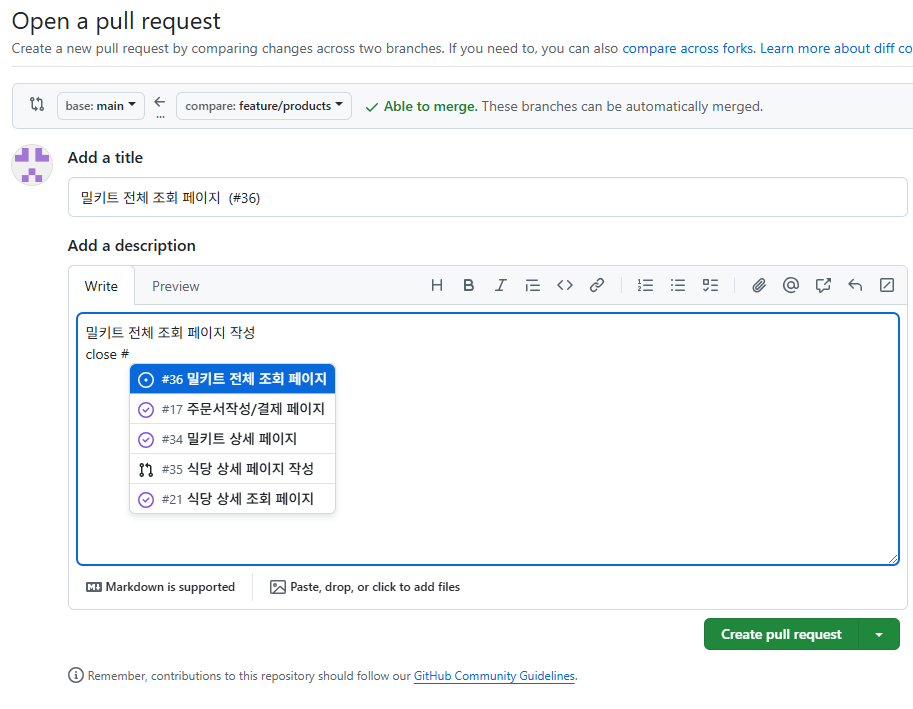The height and width of the screenshot is (709, 913).
Task: Click the image icon beside Paste, drop
Action: point(278,587)
